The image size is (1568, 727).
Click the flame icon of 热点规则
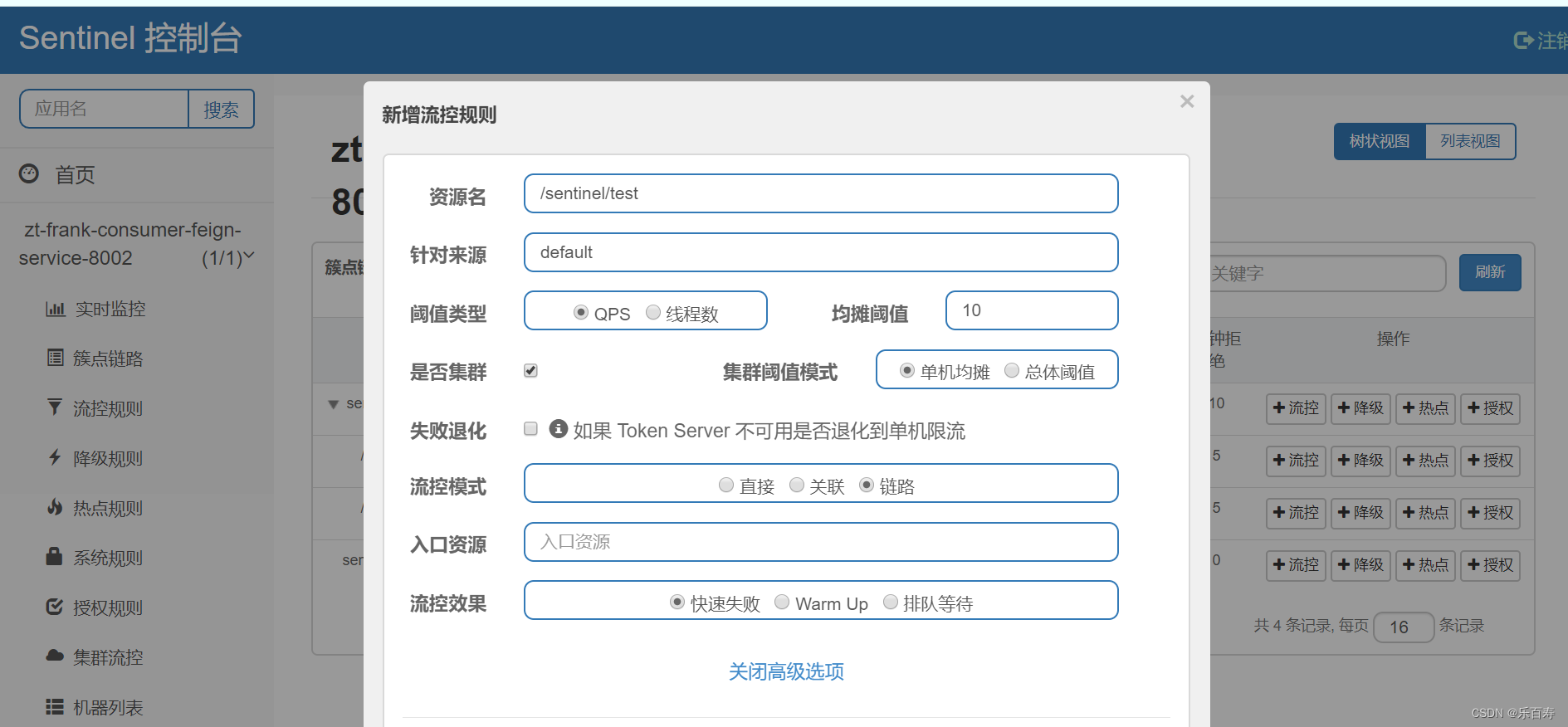(55, 506)
